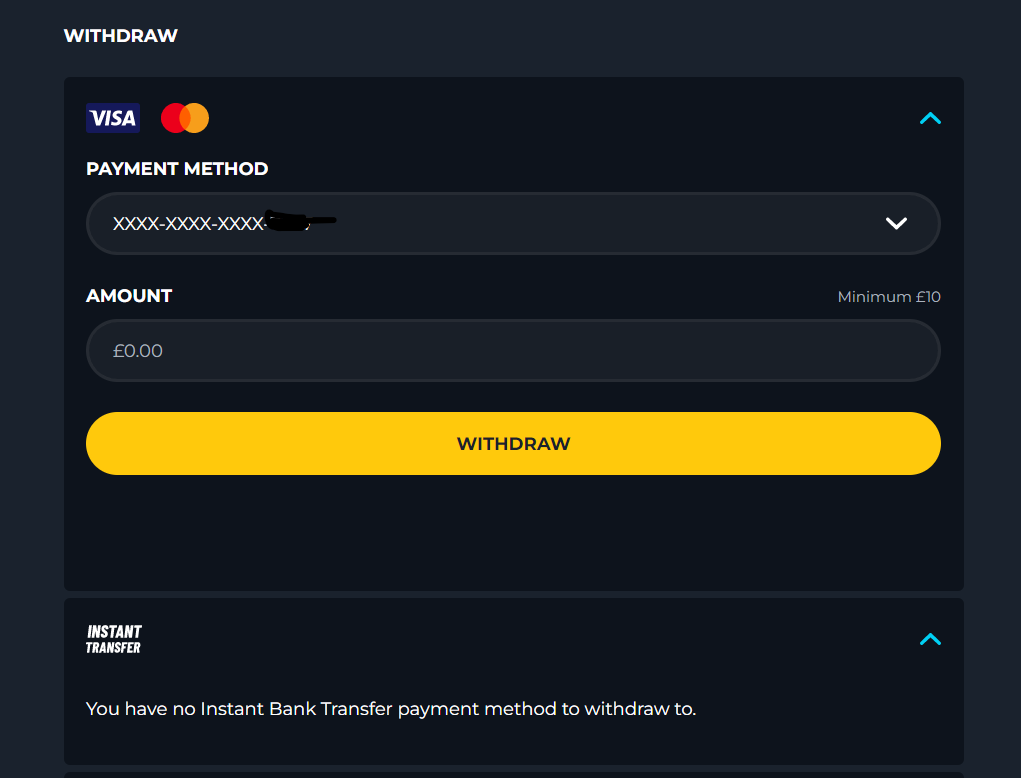The height and width of the screenshot is (778, 1021).
Task: Click the partially visible panel at the bottom edge
Action: tap(513, 775)
